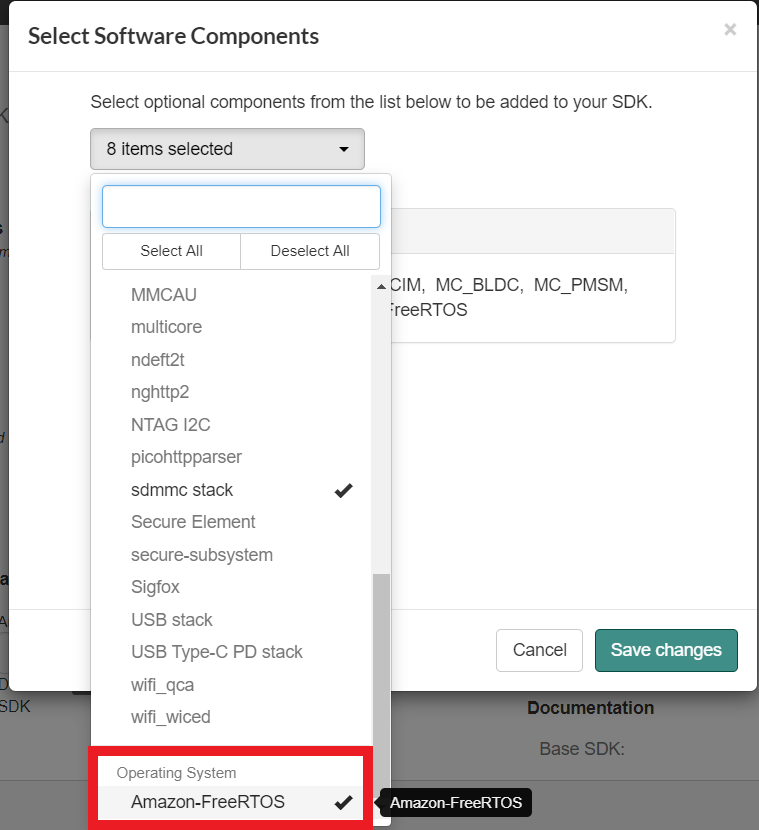Click the Cancel button

pos(539,650)
